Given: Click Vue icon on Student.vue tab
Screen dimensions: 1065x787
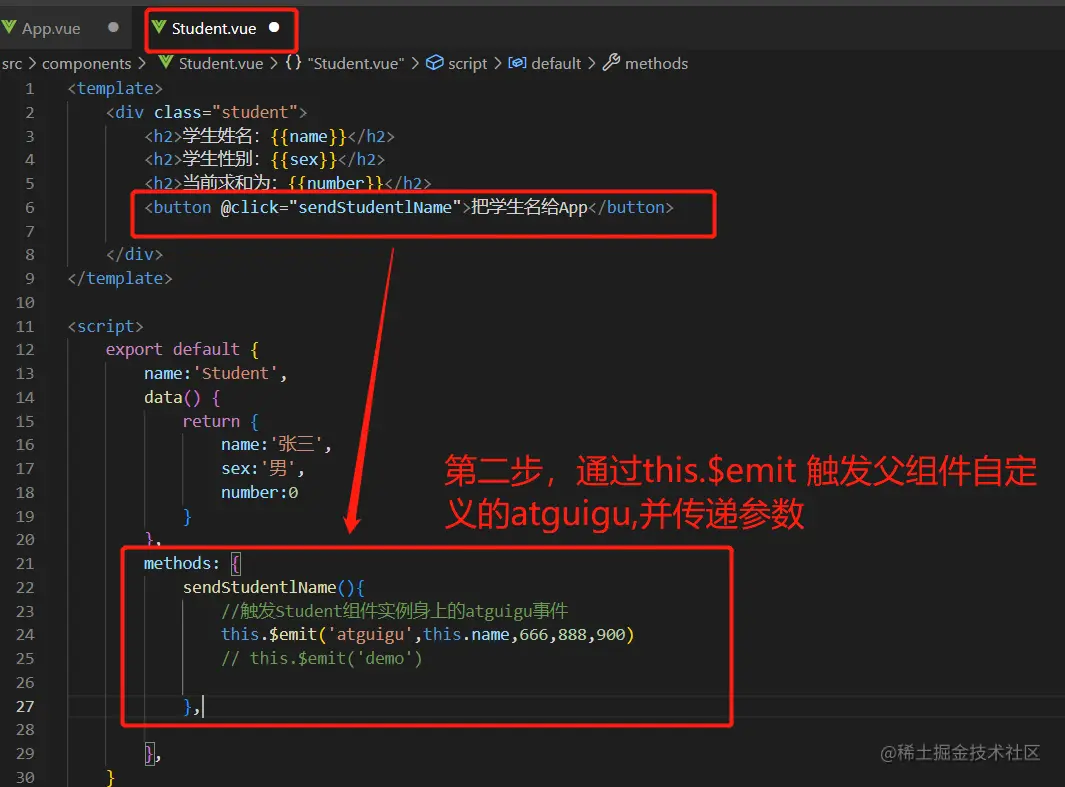Looking at the screenshot, I should pos(159,28).
